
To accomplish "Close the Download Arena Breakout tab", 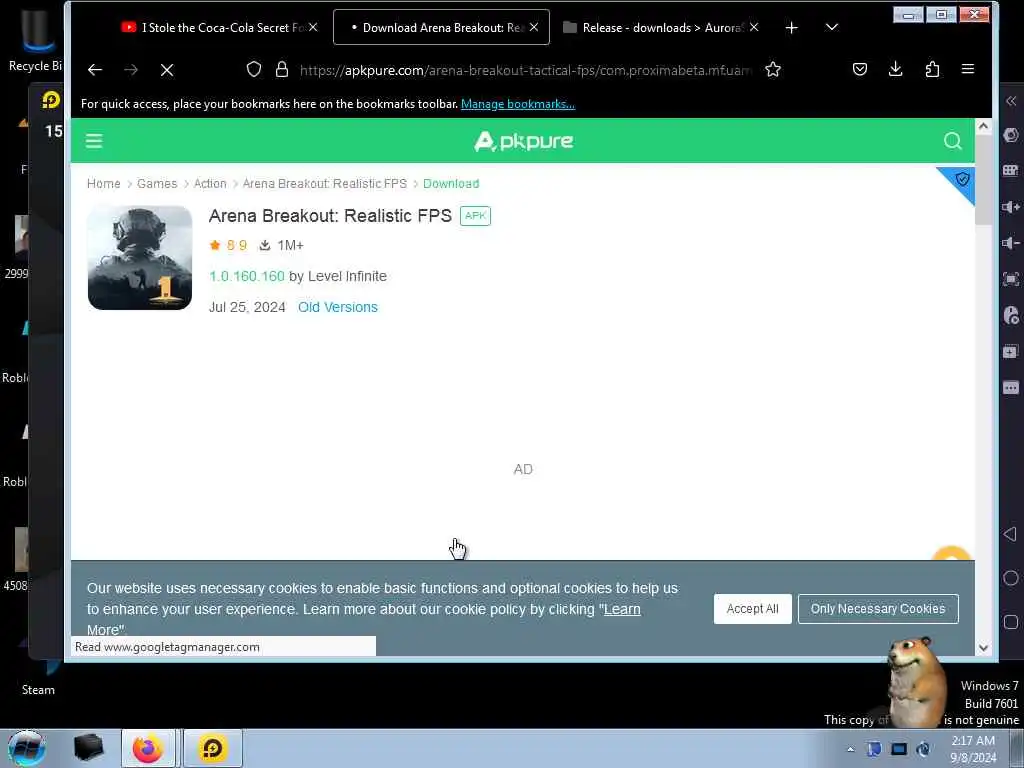I will coord(534,27).
